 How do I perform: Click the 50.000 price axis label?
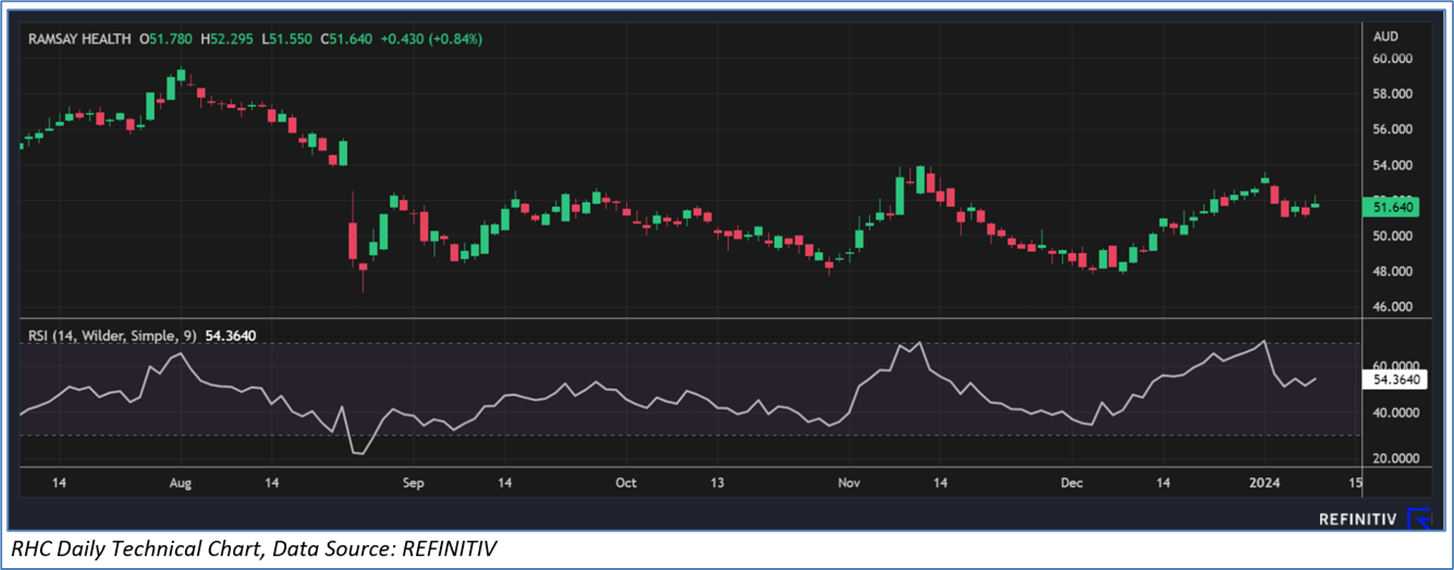[x=1391, y=236]
